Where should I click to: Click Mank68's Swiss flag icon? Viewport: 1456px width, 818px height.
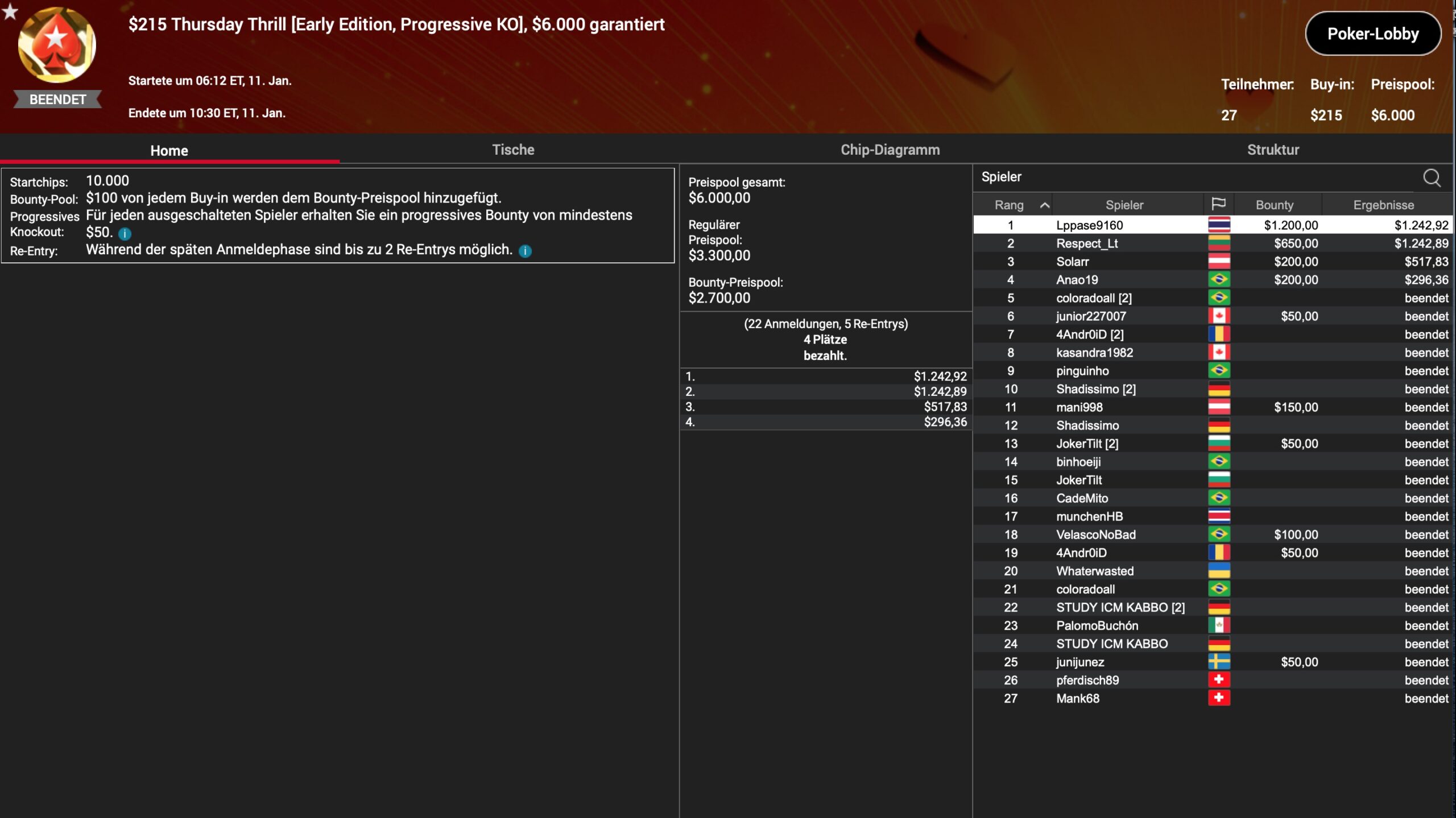point(1218,698)
